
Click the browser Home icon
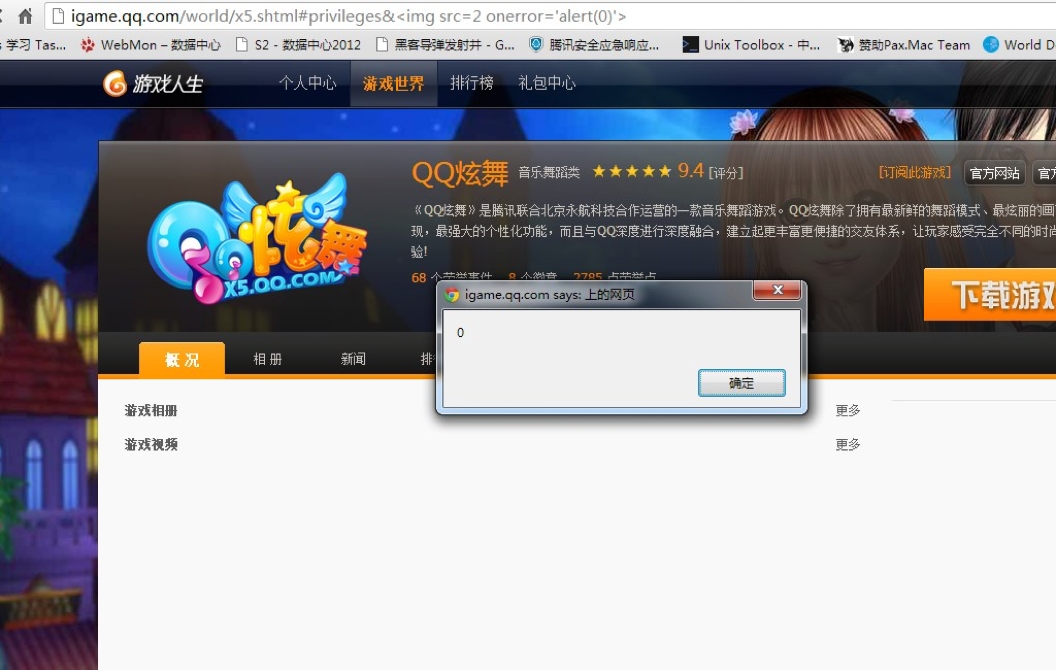[x=25, y=16]
